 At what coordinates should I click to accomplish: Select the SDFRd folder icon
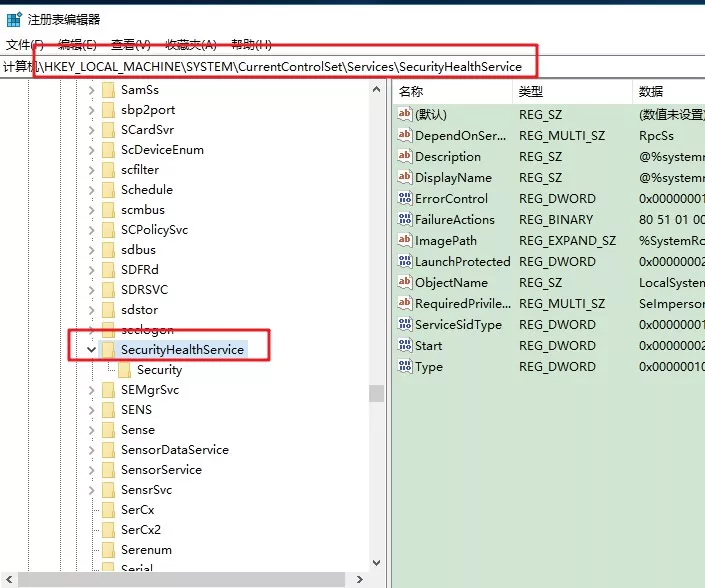click(108, 270)
